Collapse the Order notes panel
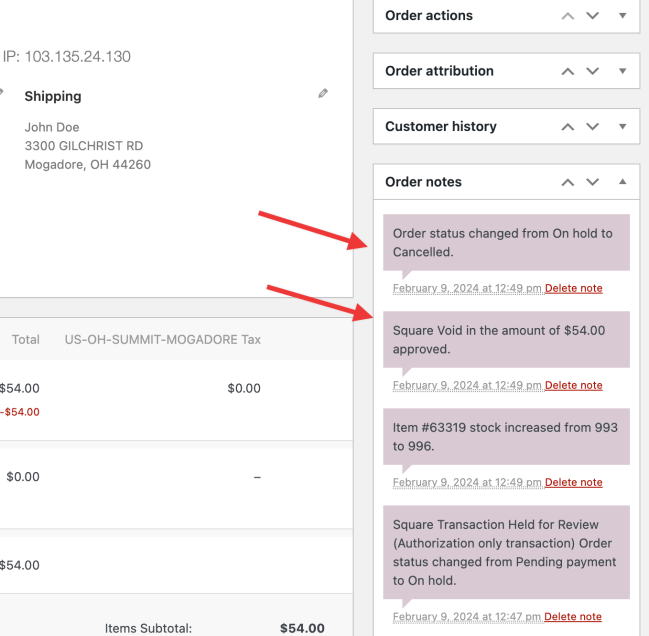This screenshot has width=649, height=636. coord(622,183)
